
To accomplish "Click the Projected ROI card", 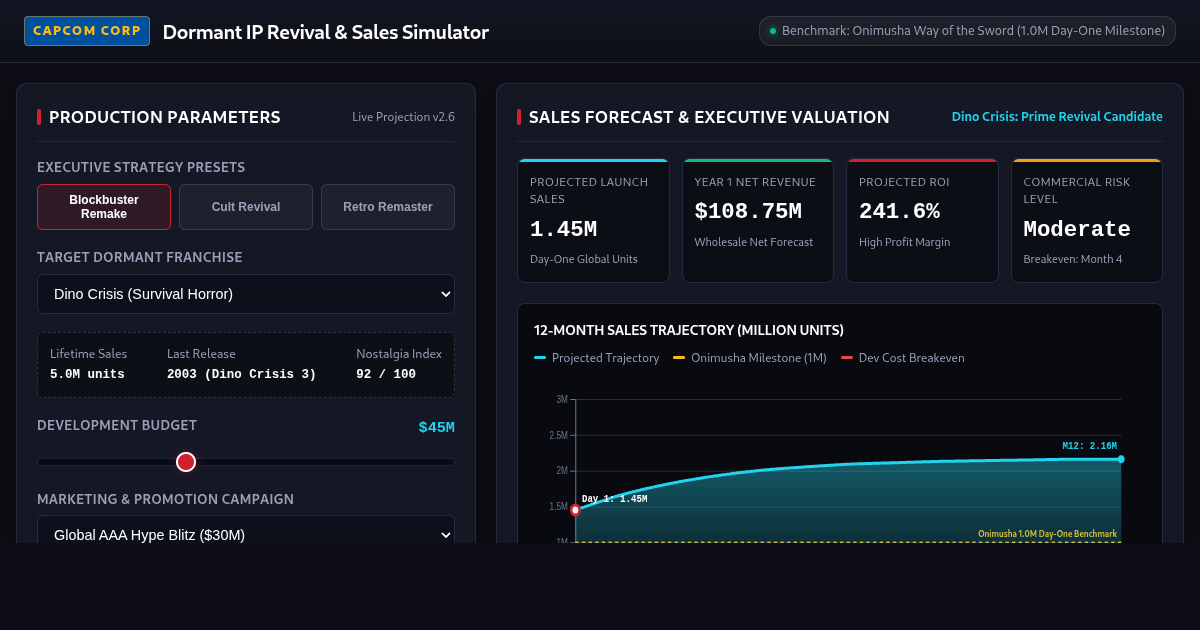I will (922, 220).
